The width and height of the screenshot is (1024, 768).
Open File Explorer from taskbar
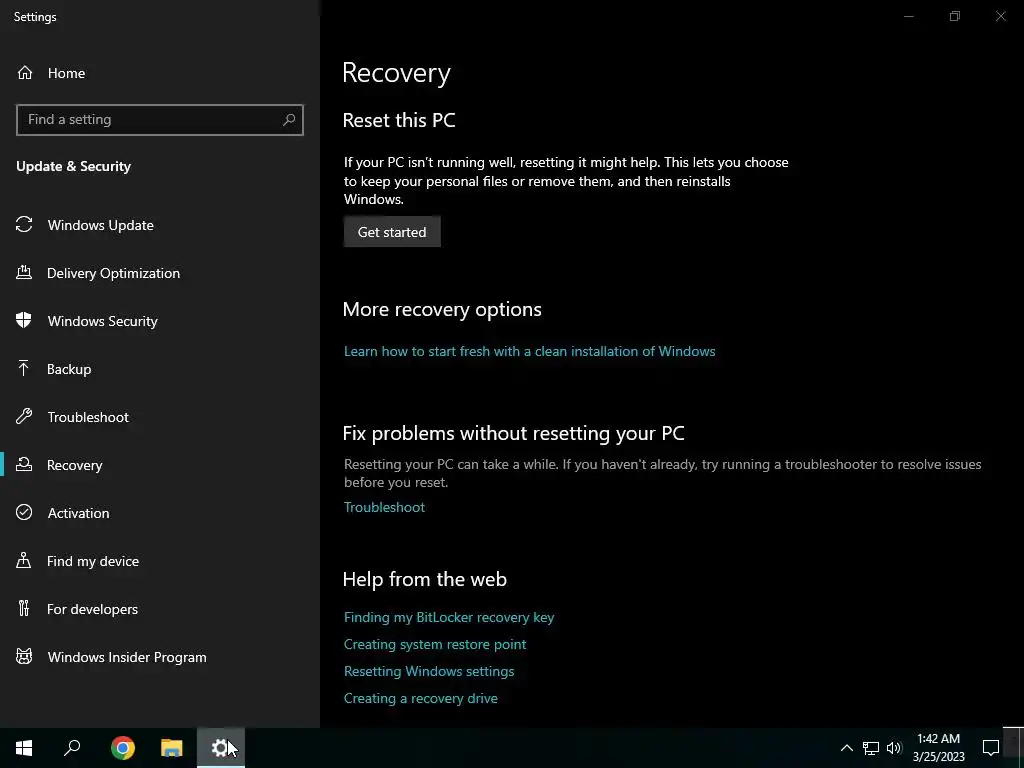(172, 748)
